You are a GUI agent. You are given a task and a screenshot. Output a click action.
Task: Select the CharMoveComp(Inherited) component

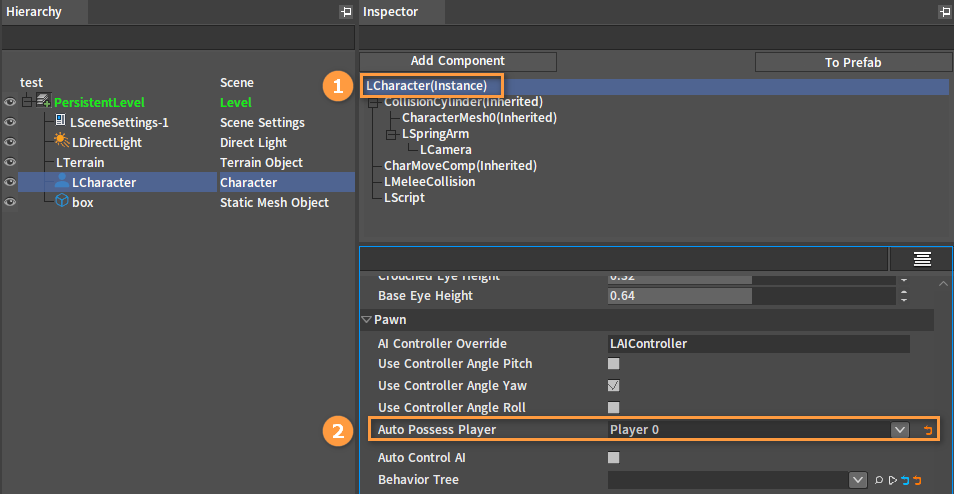tap(461, 165)
